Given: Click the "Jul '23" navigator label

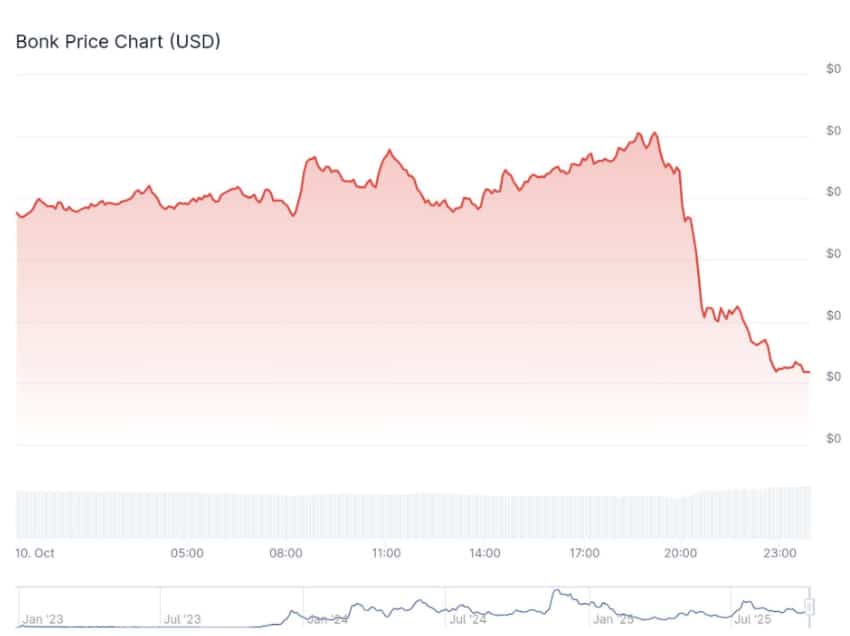Looking at the screenshot, I should tap(182, 619).
